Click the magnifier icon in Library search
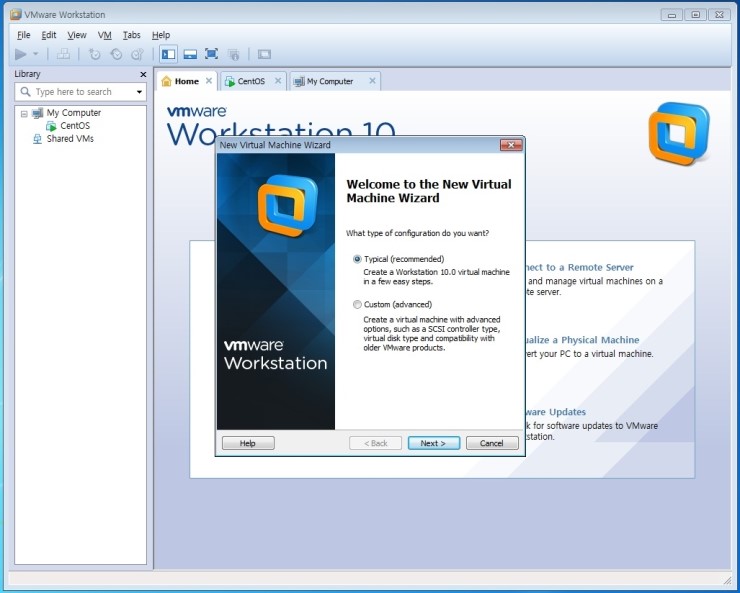Viewport: 740px width, 593px height. click(25, 92)
